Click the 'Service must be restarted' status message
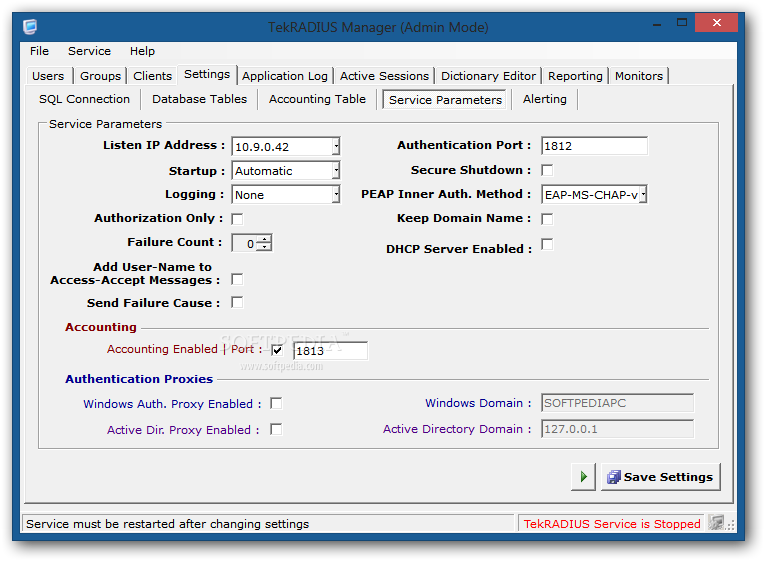This screenshot has width=765, height=561. [x=167, y=524]
